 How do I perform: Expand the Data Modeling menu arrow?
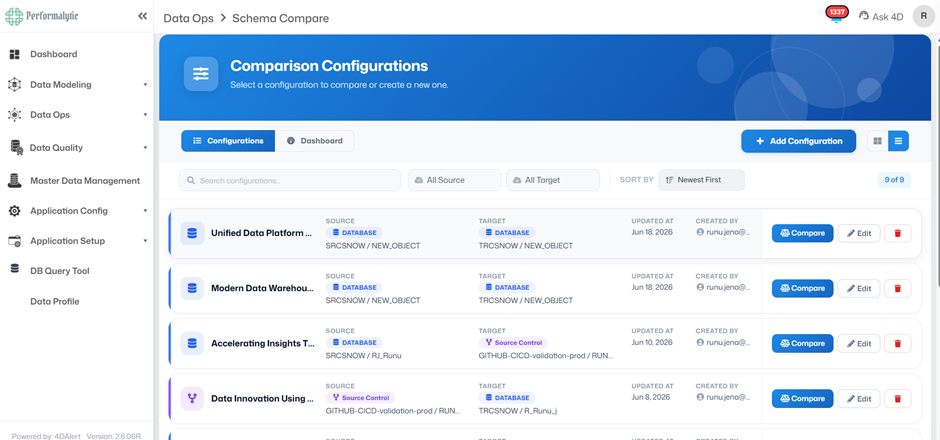[145, 85]
